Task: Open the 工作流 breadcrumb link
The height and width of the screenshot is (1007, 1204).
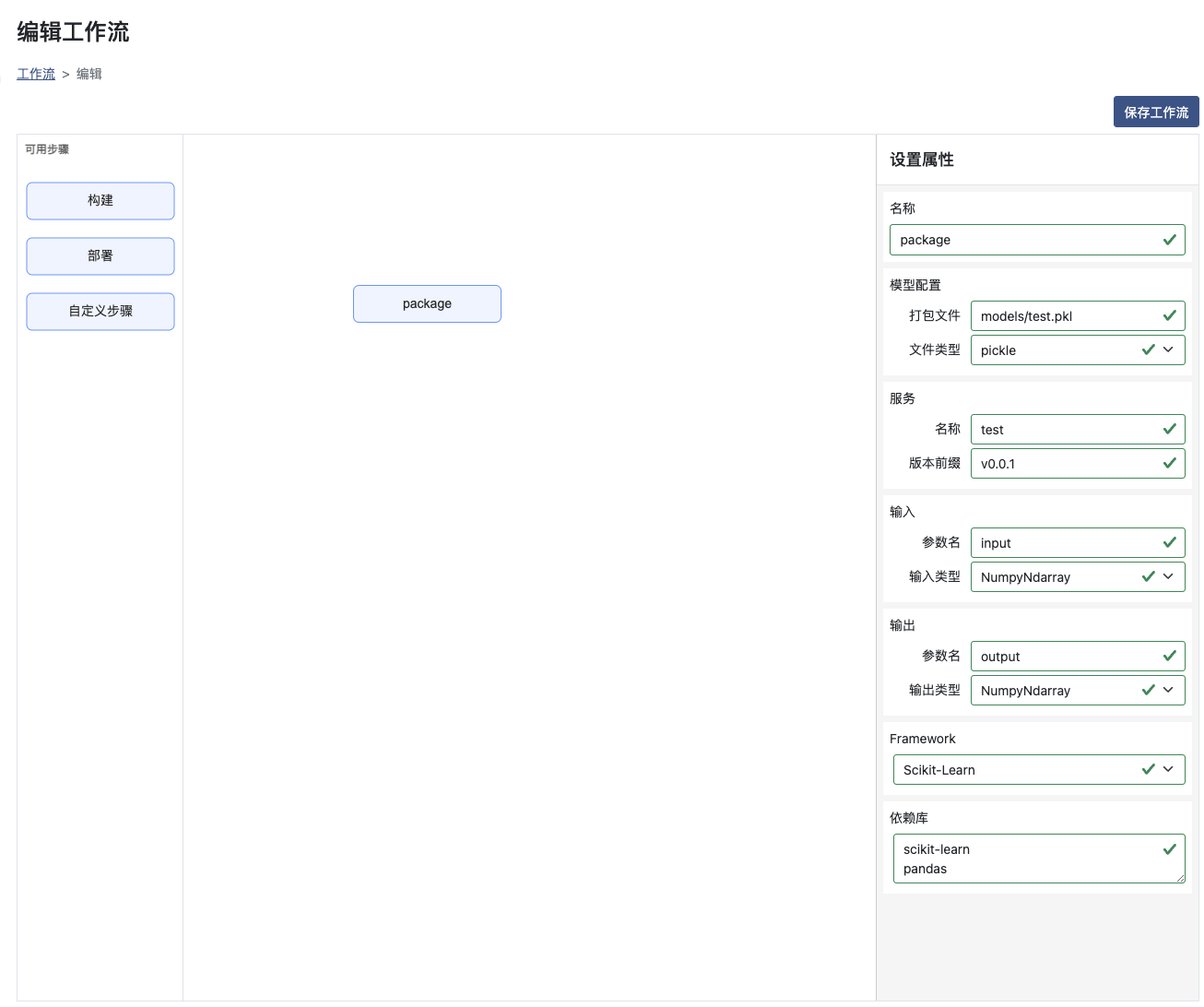Action: pyautogui.click(x=36, y=74)
